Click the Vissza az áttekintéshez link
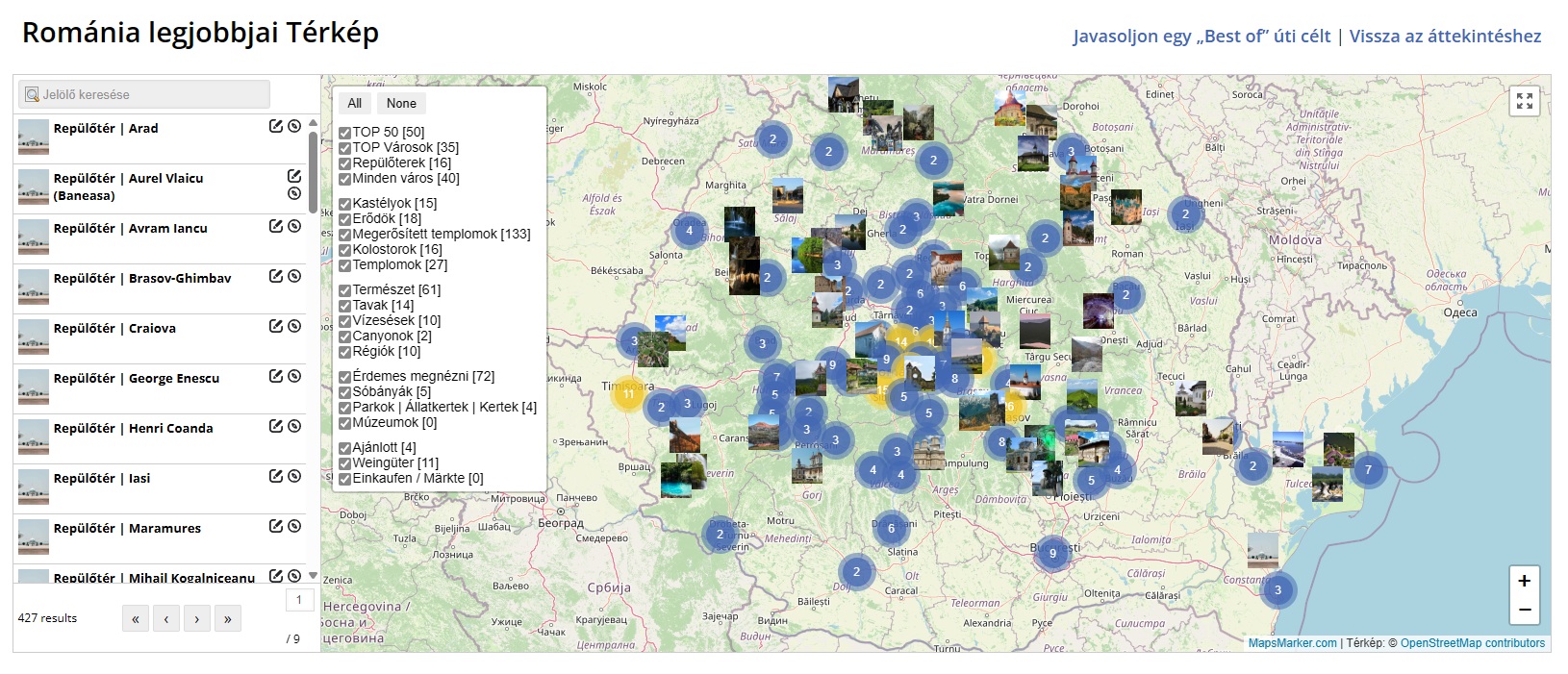 point(1444,37)
